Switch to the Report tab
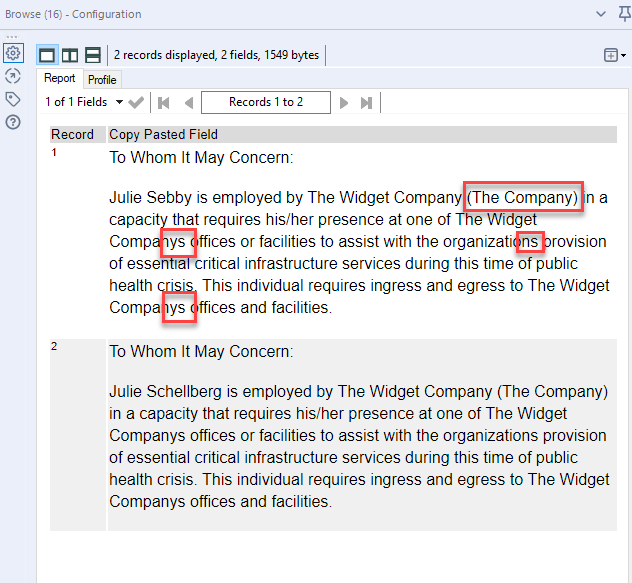Viewport: 632px width, 583px height. coord(60,78)
